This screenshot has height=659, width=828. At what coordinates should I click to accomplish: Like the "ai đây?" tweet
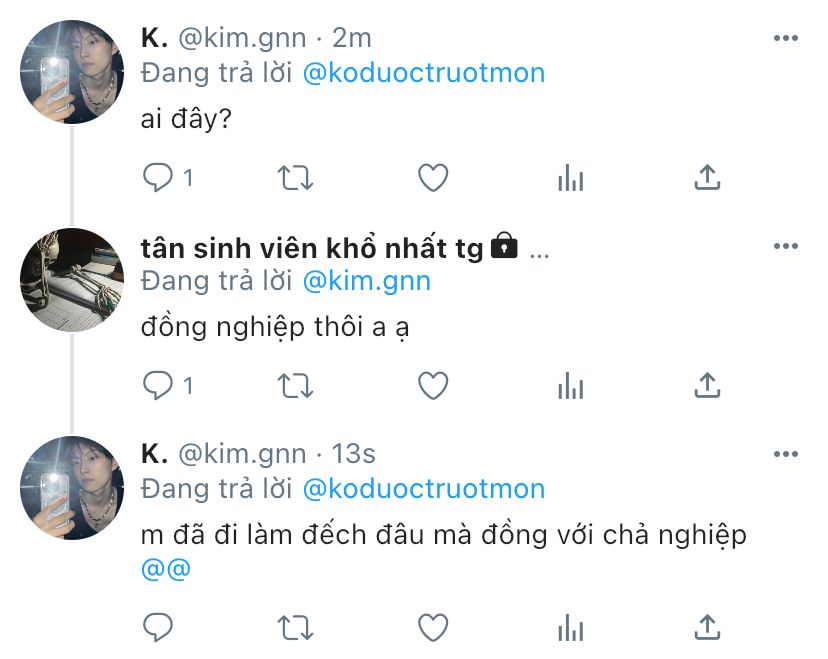(x=432, y=178)
